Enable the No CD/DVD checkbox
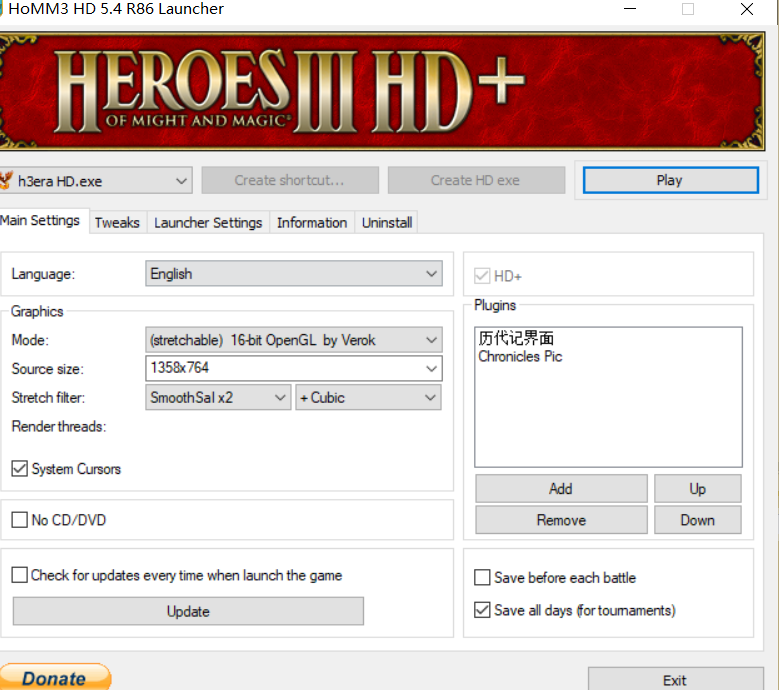 [20, 520]
